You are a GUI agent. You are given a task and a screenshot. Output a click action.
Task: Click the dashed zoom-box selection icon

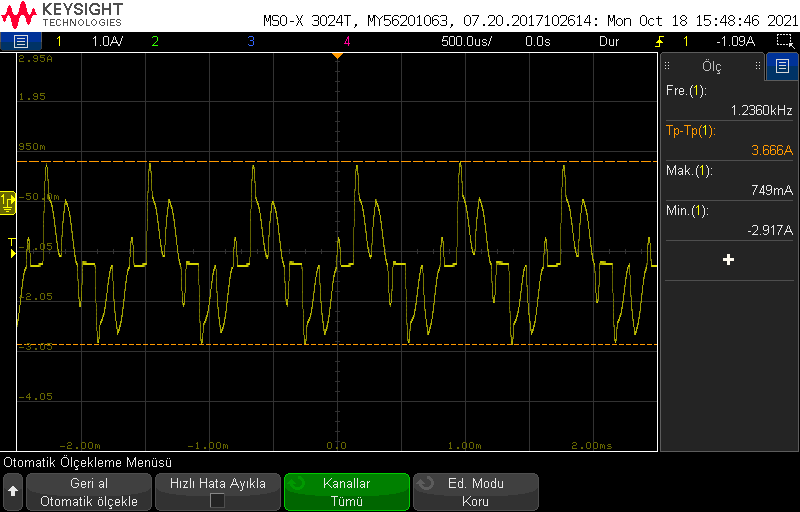[x=783, y=41]
